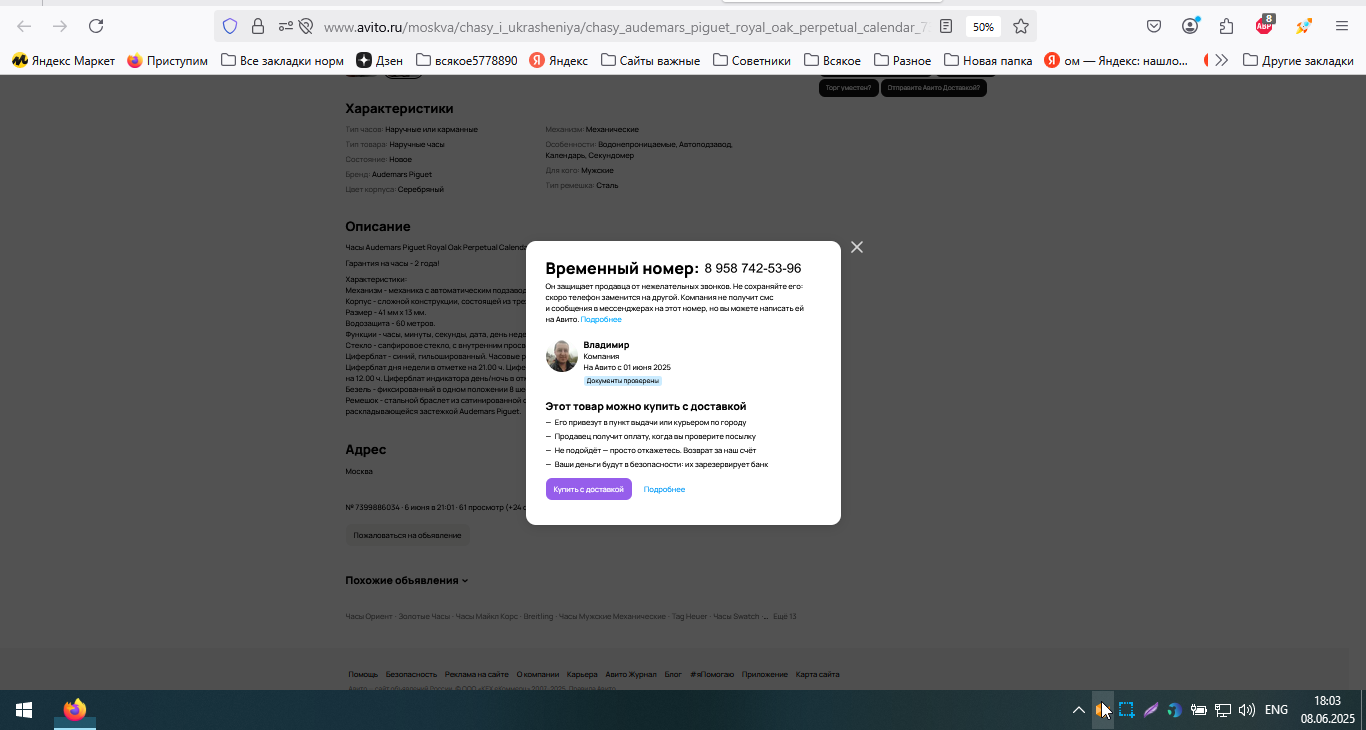Open 'Новая папка' bookmarks folder

point(988,61)
